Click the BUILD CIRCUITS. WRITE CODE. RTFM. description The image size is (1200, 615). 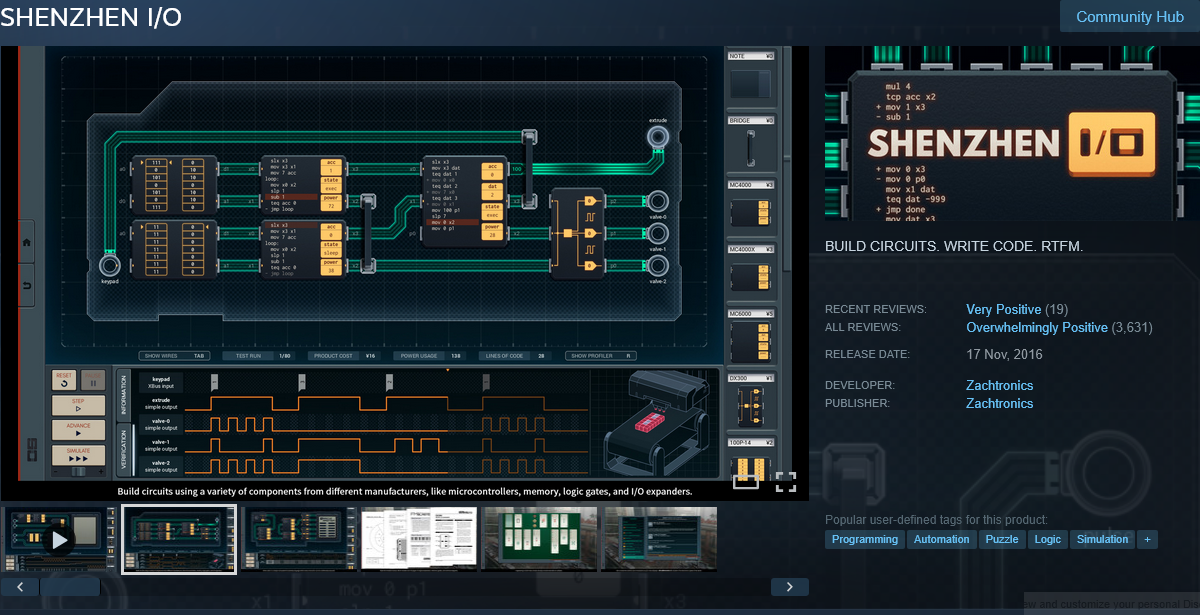(x=954, y=246)
